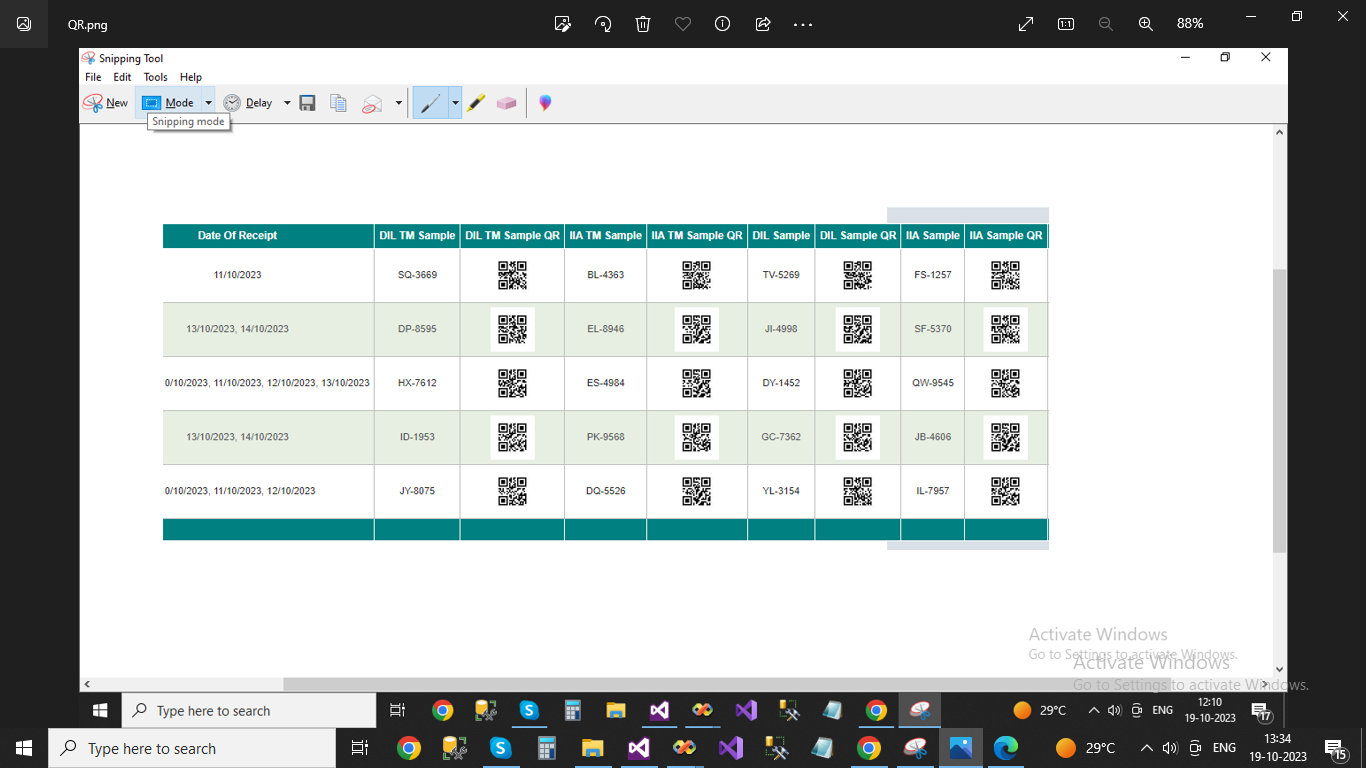Select the yellow Highlighter tool
The width and height of the screenshot is (1366, 768).
pos(476,103)
